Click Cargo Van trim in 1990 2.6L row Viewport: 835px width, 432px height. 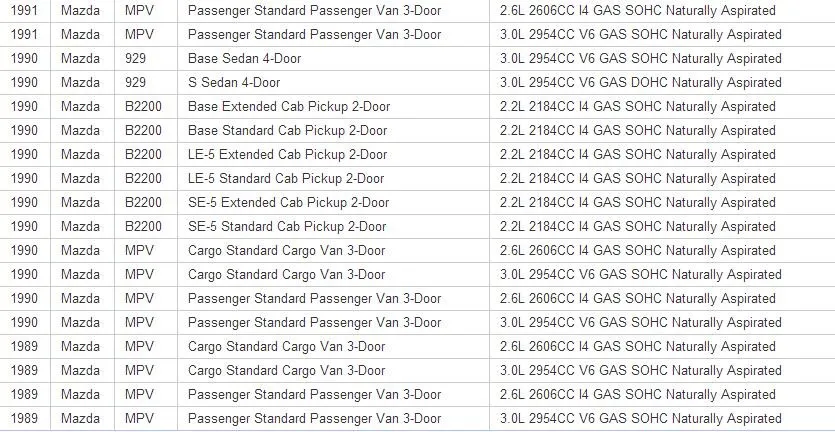[333, 250]
